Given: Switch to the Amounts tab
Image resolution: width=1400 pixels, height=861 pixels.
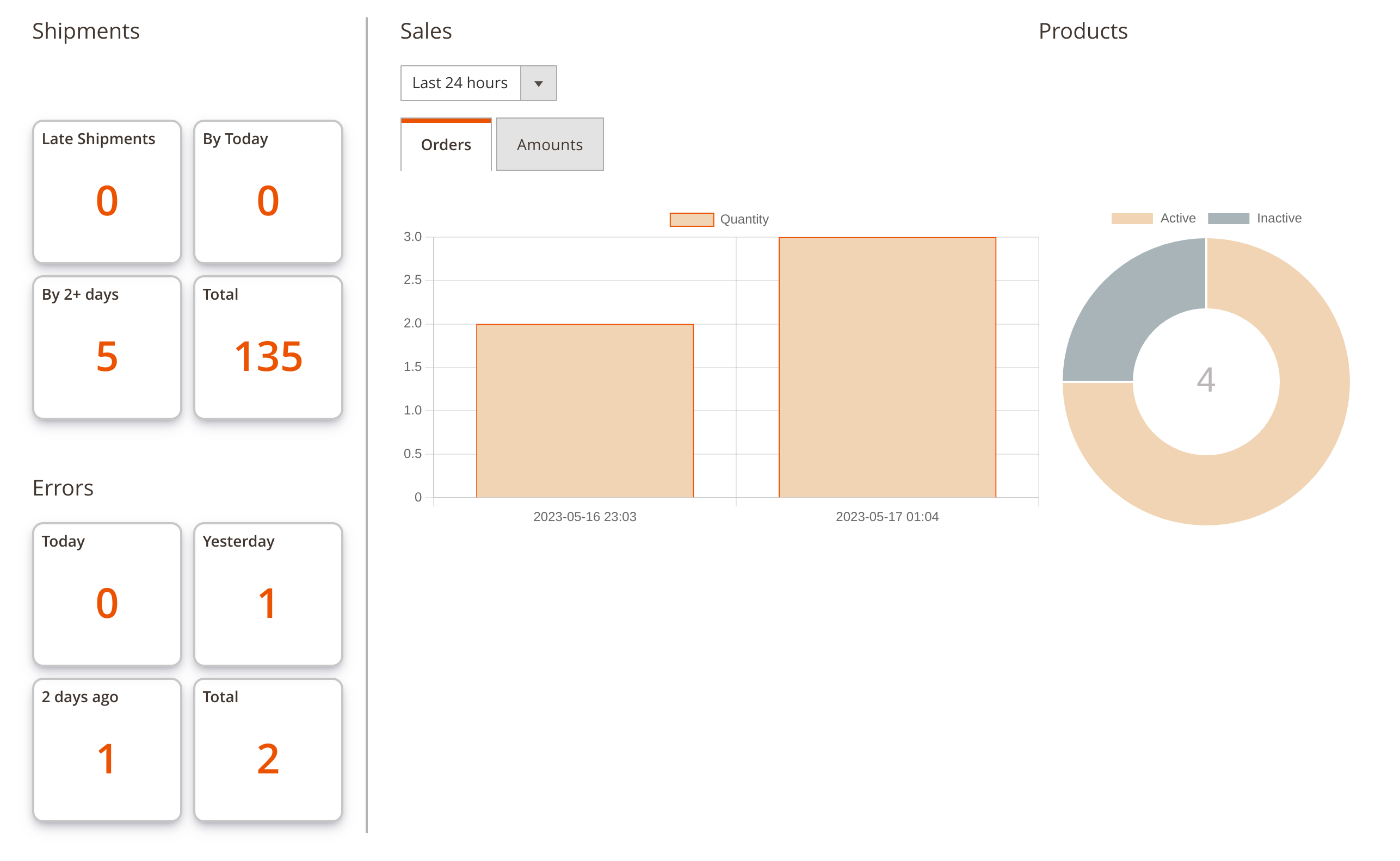Looking at the screenshot, I should pyautogui.click(x=549, y=145).
